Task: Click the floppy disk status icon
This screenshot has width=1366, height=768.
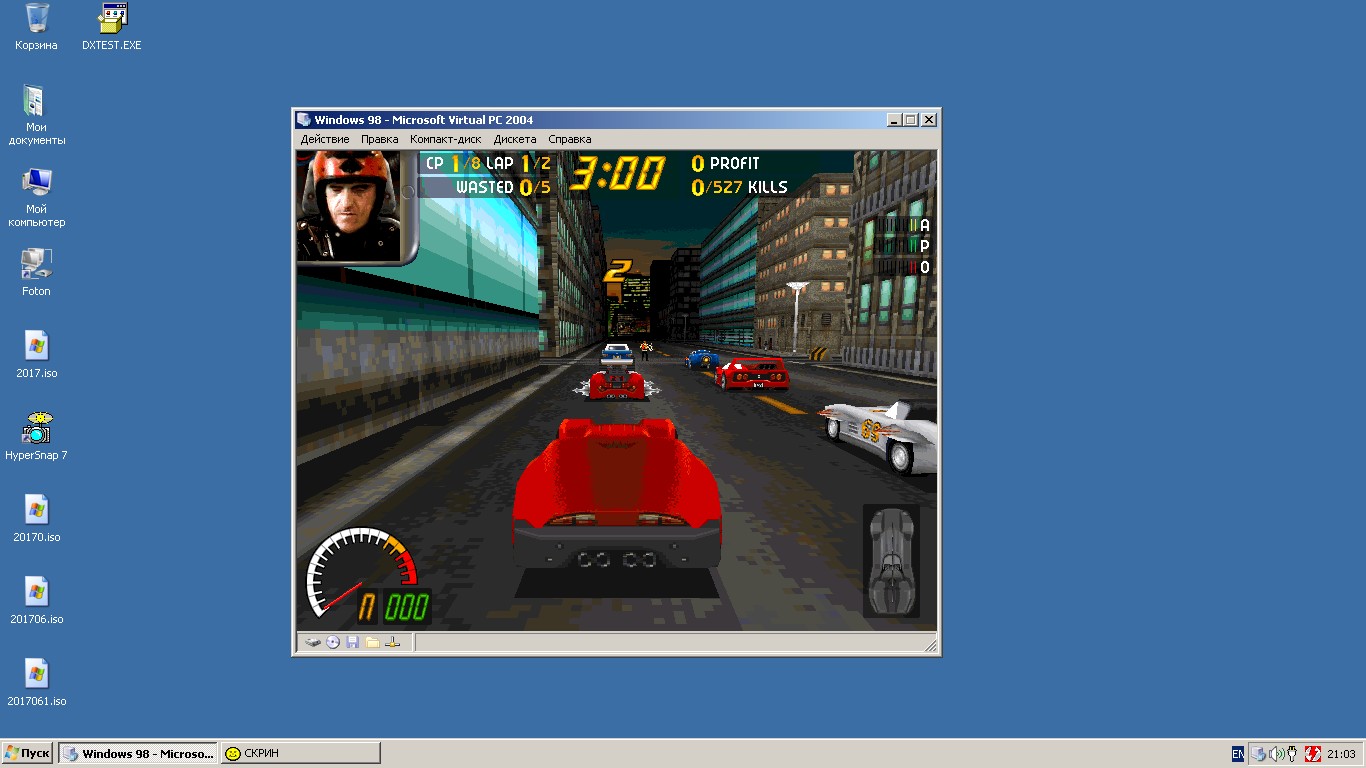Action: (353, 642)
